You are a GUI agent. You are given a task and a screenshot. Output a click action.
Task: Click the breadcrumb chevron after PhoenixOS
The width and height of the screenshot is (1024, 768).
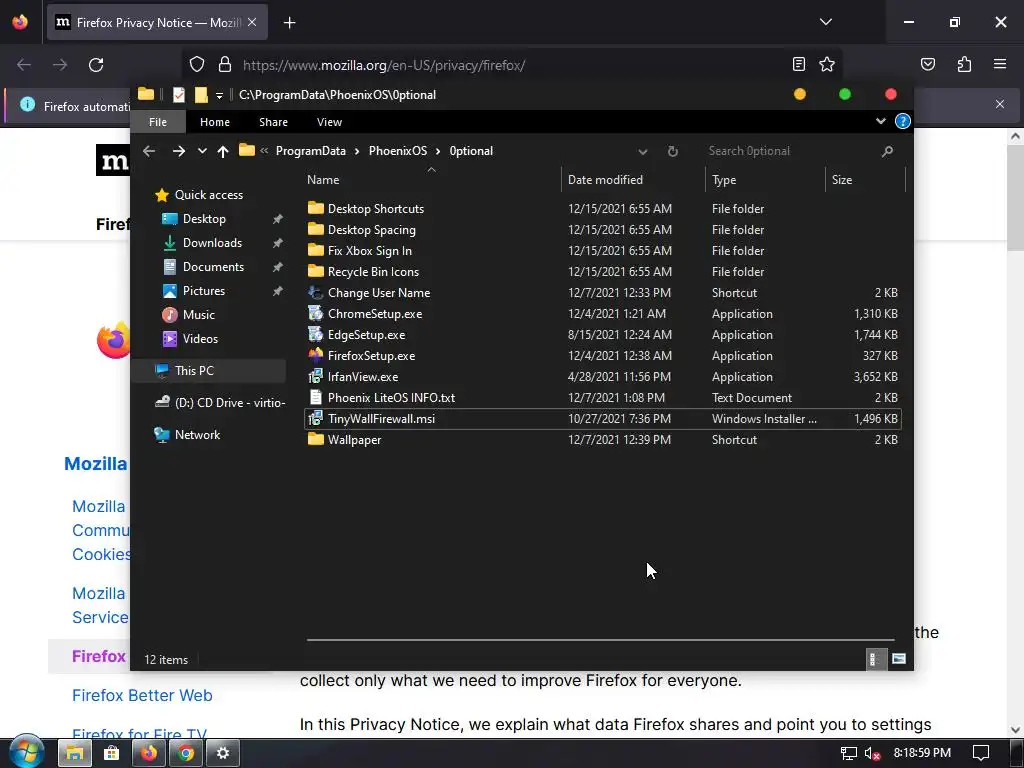pyautogui.click(x=438, y=152)
